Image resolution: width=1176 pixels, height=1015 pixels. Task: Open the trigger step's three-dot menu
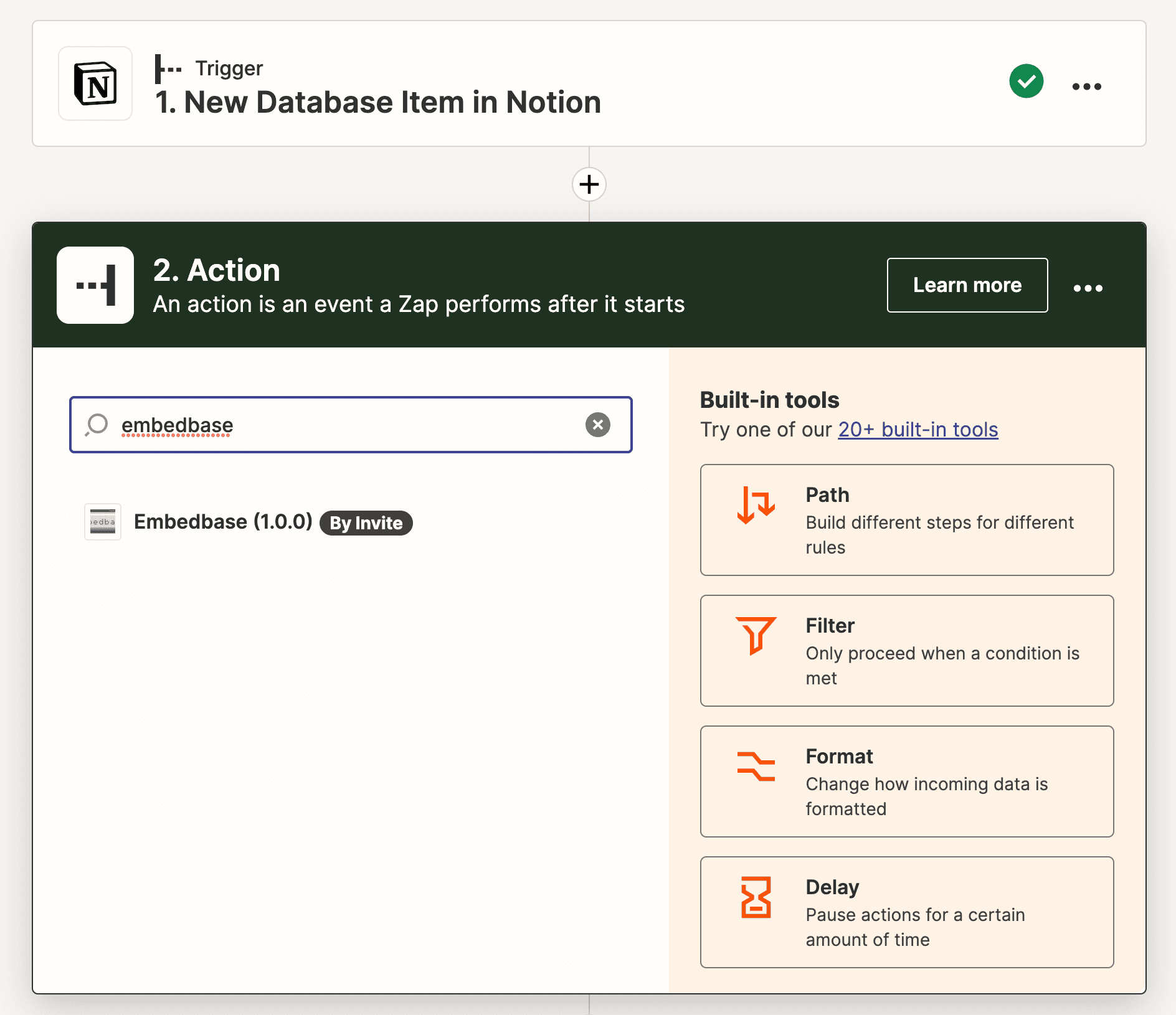(1086, 87)
